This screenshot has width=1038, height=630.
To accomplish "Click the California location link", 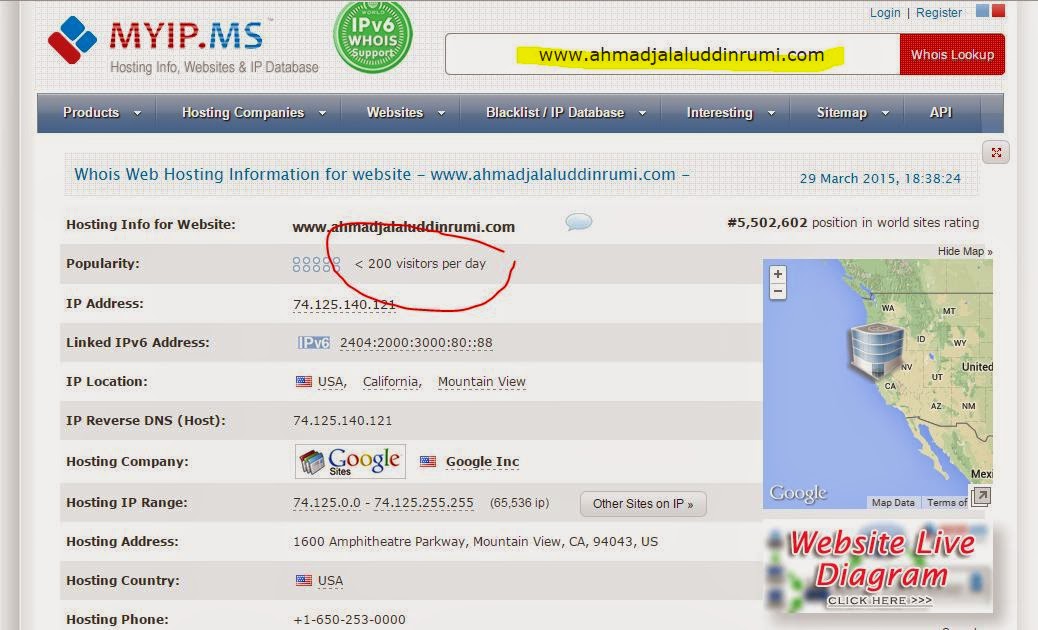I will point(391,382).
